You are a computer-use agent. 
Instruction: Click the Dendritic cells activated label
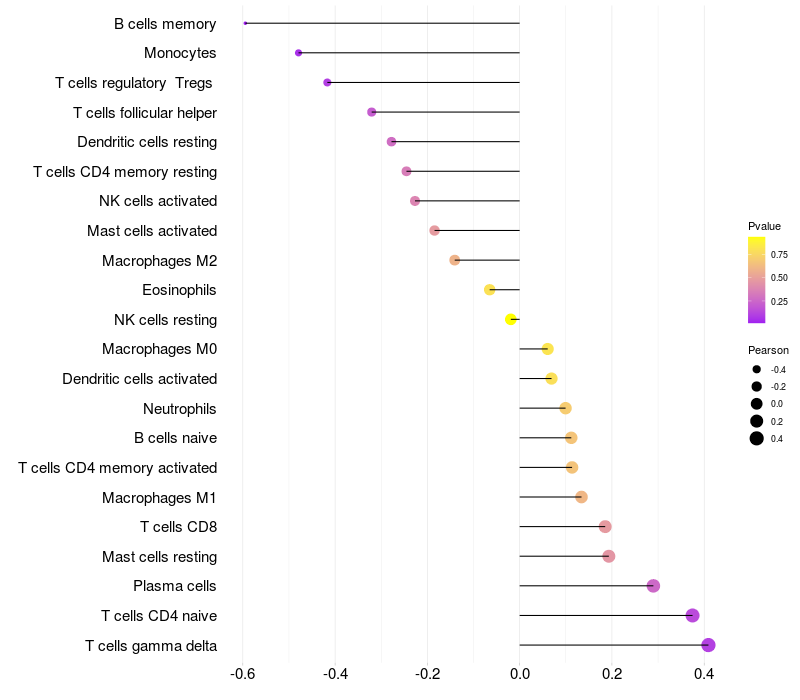(x=139, y=379)
